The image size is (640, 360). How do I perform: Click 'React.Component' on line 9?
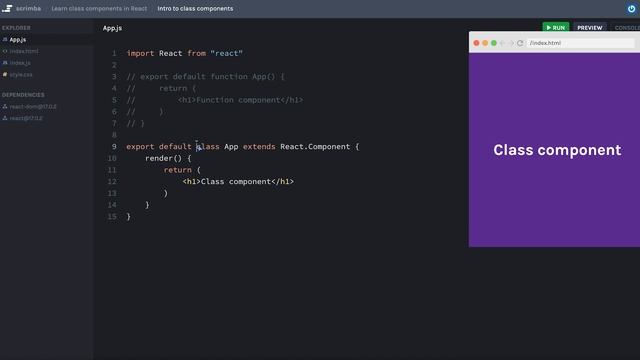[x=315, y=147]
